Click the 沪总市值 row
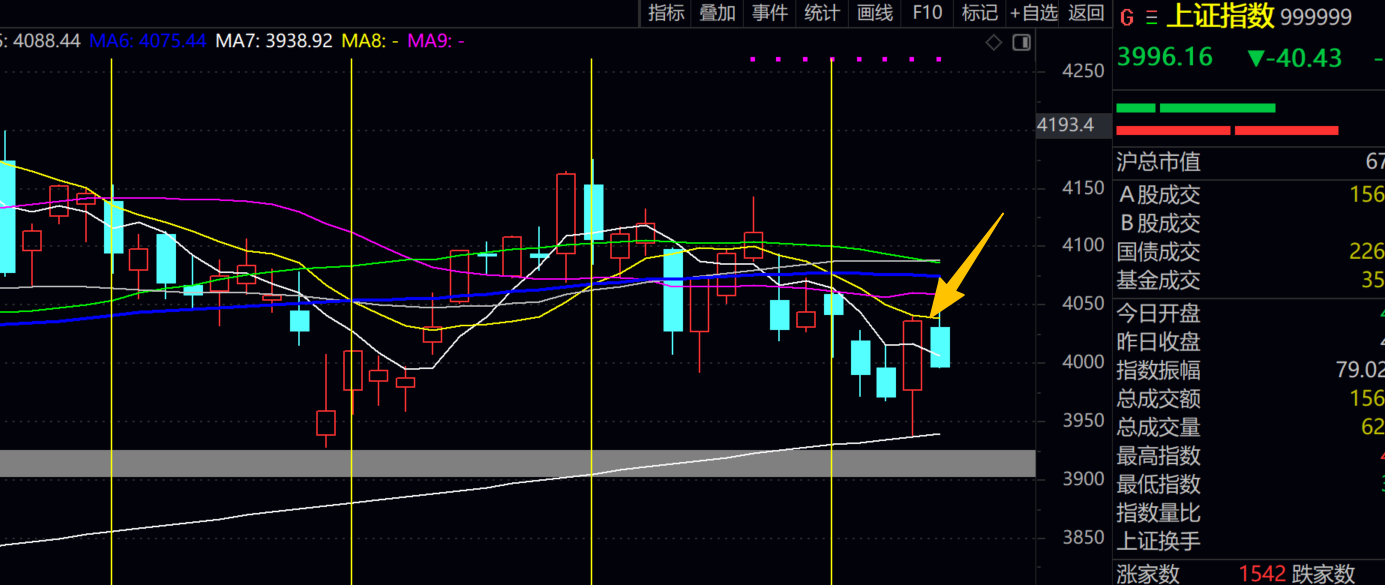 1249,162
